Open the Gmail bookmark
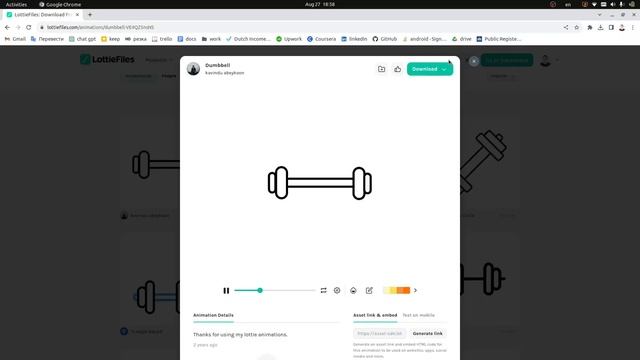This screenshot has width=640, height=360. coord(15,39)
